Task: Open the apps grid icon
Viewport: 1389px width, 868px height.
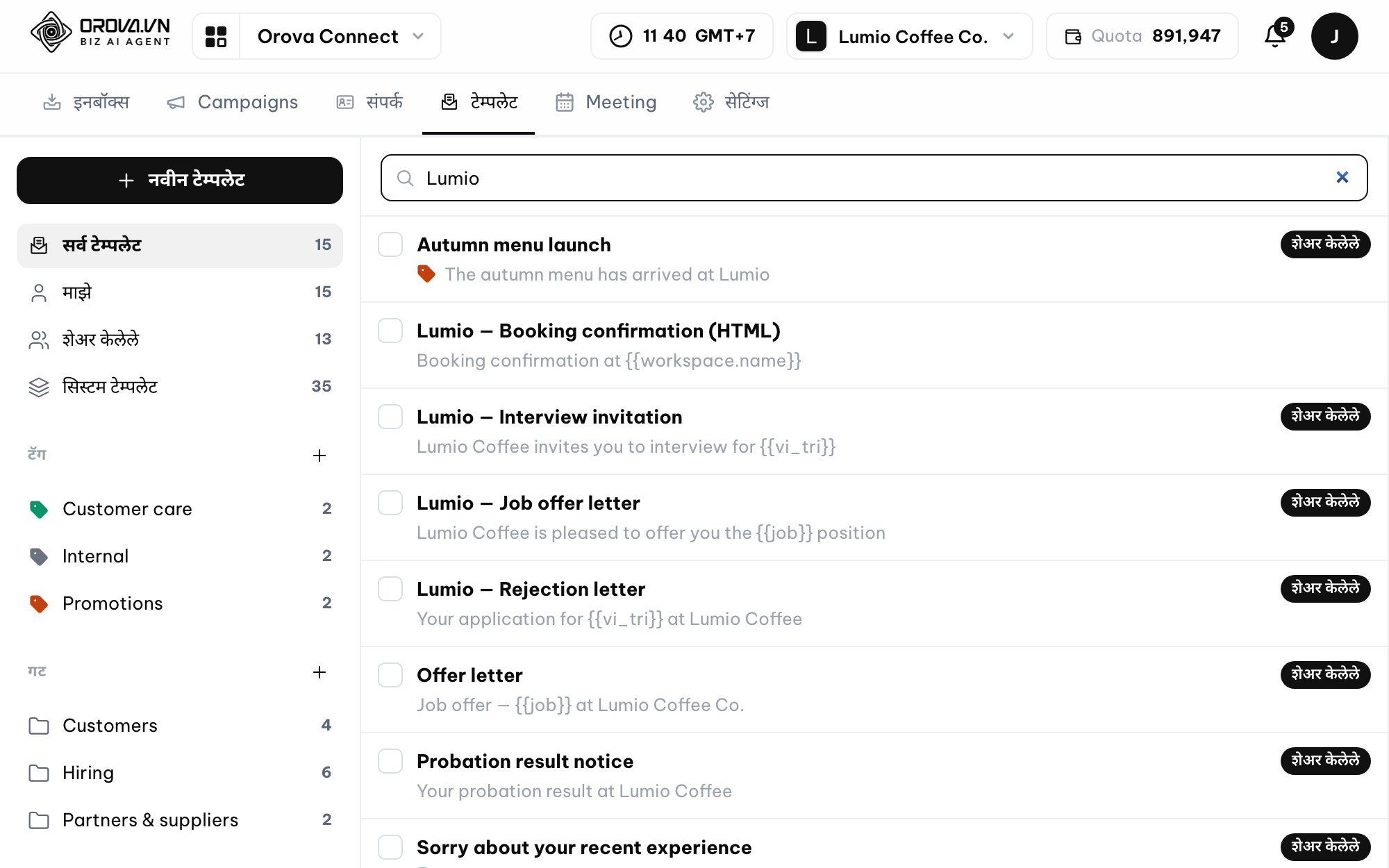Action: click(x=216, y=36)
